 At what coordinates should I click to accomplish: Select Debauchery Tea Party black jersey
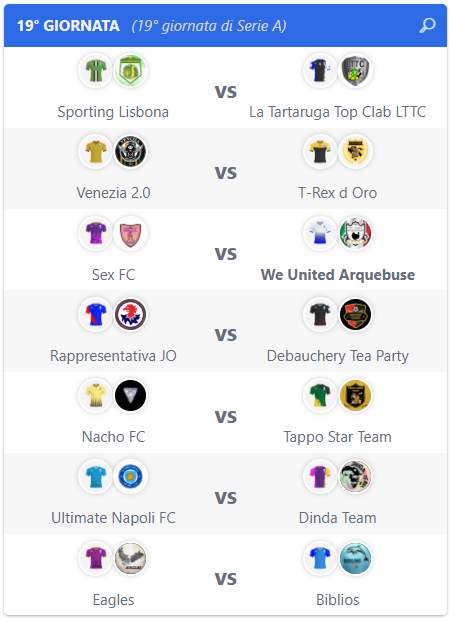(x=321, y=315)
